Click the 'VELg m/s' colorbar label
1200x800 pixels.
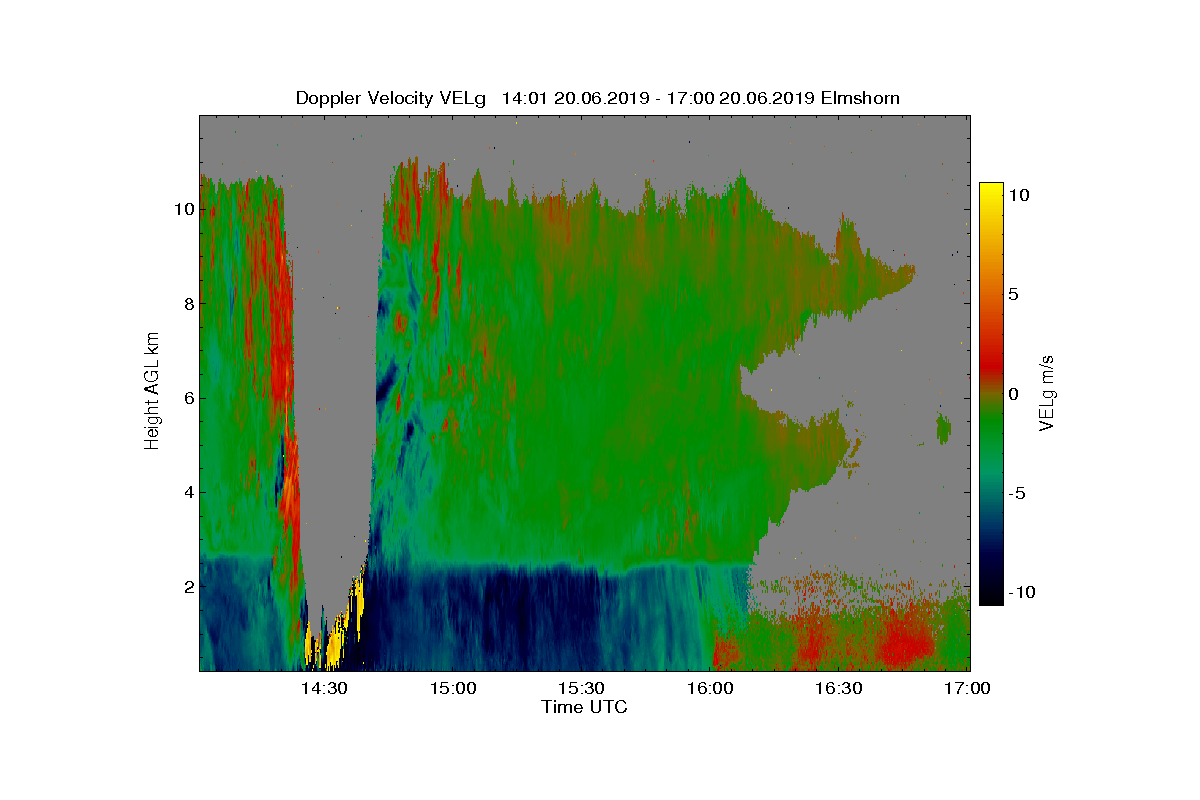tap(1048, 393)
